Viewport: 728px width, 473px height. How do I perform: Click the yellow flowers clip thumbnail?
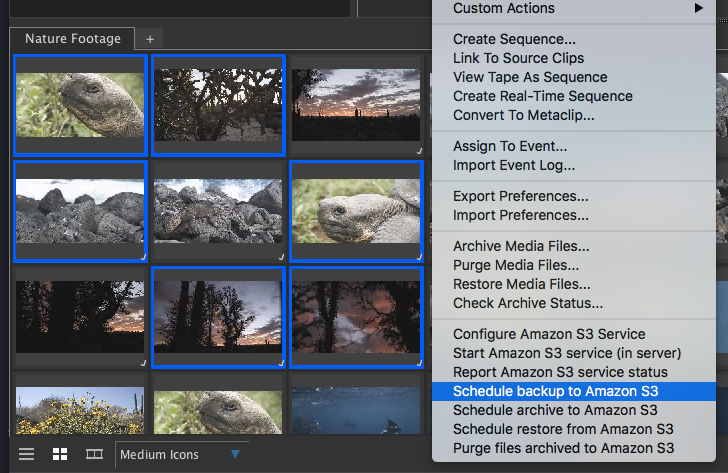(x=80, y=410)
